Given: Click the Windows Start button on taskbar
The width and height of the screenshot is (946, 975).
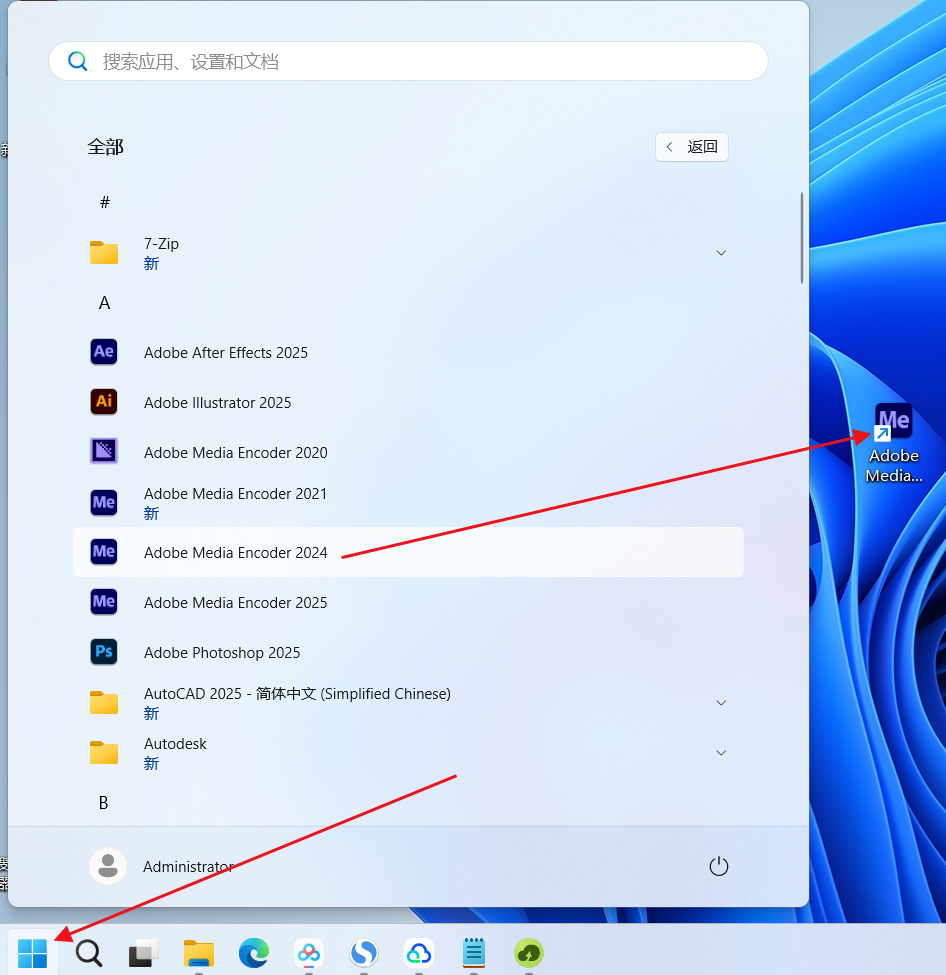Looking at the screenshot, I should [x=32, y=953].
